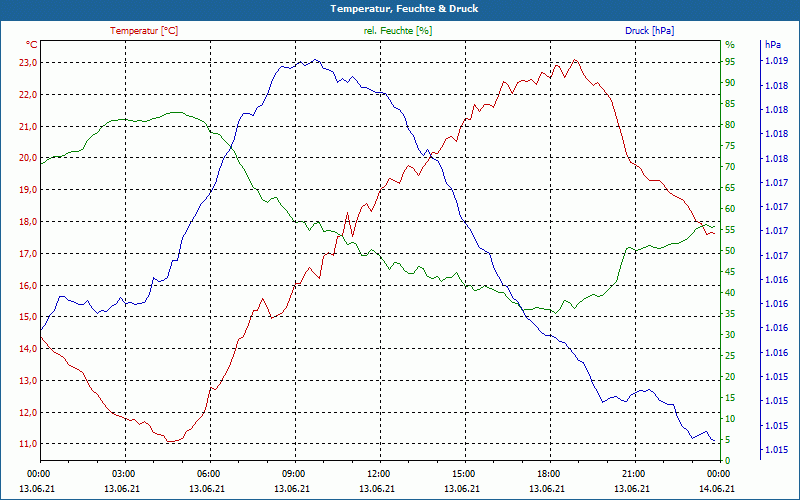The width and height of the screenshot is (800, 500).
Task: Click the 50 humidity axis tick
Action: point(730,251)
